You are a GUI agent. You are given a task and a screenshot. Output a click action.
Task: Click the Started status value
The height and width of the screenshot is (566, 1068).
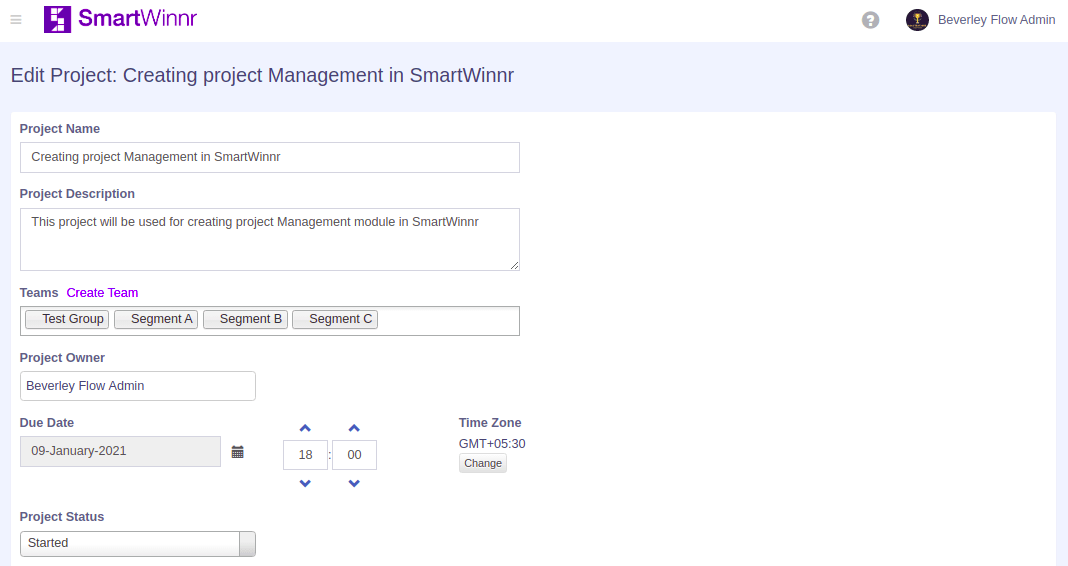48,543
